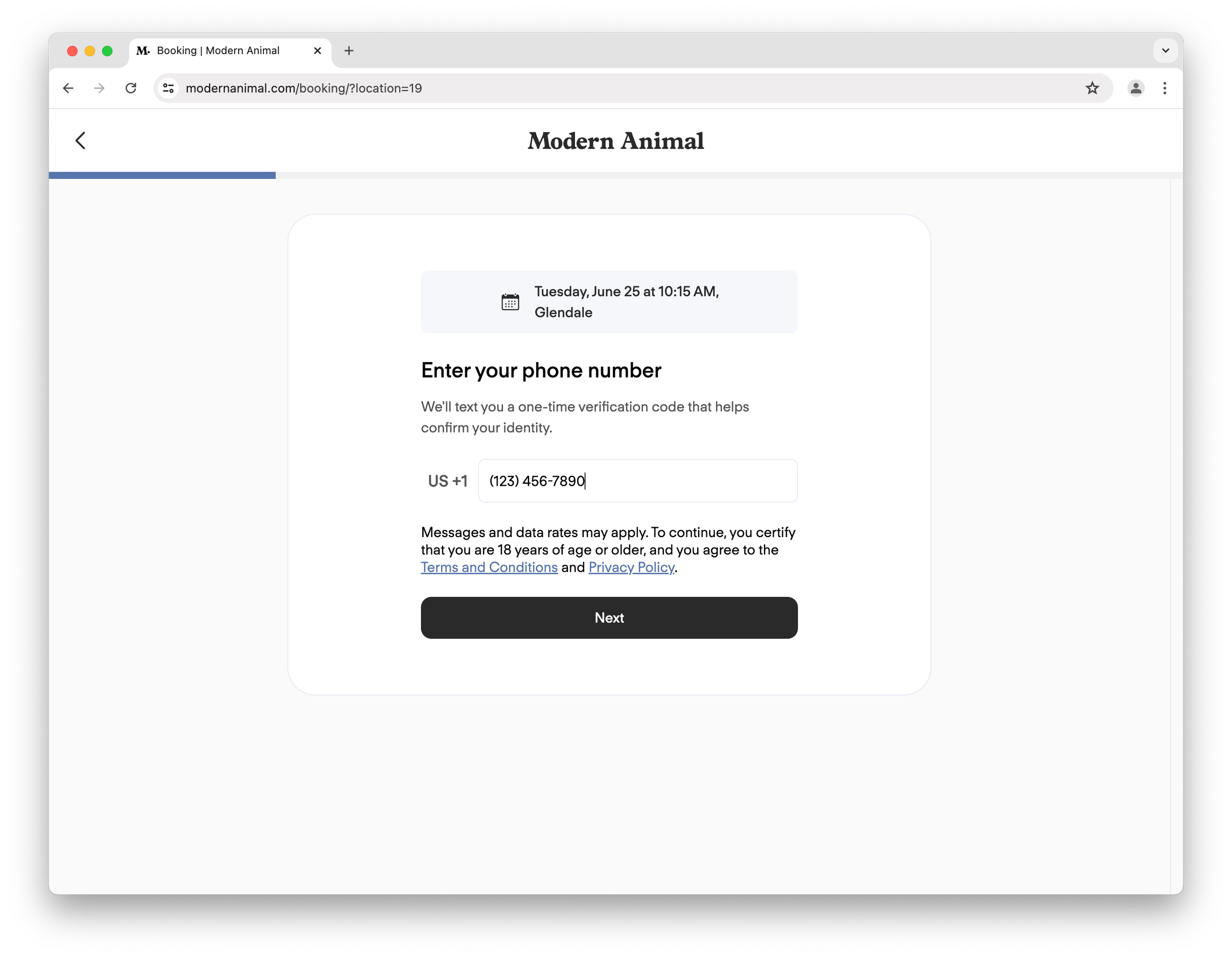This screenshot has width=1232, height=959.
Task: Bookmark this page with star icon
Action: (x=1092, y=88)
